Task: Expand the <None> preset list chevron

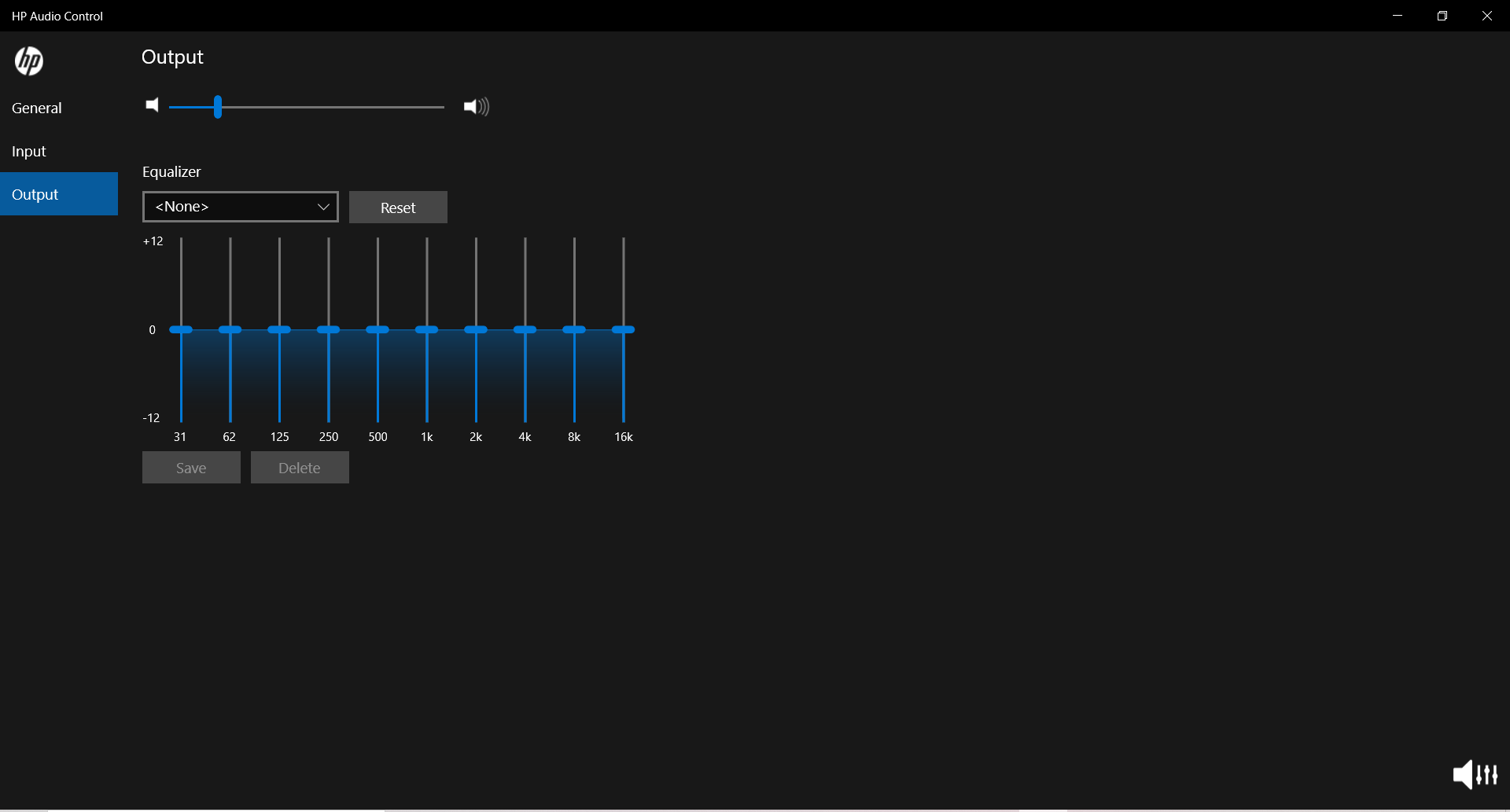Action: click(323, 207)
